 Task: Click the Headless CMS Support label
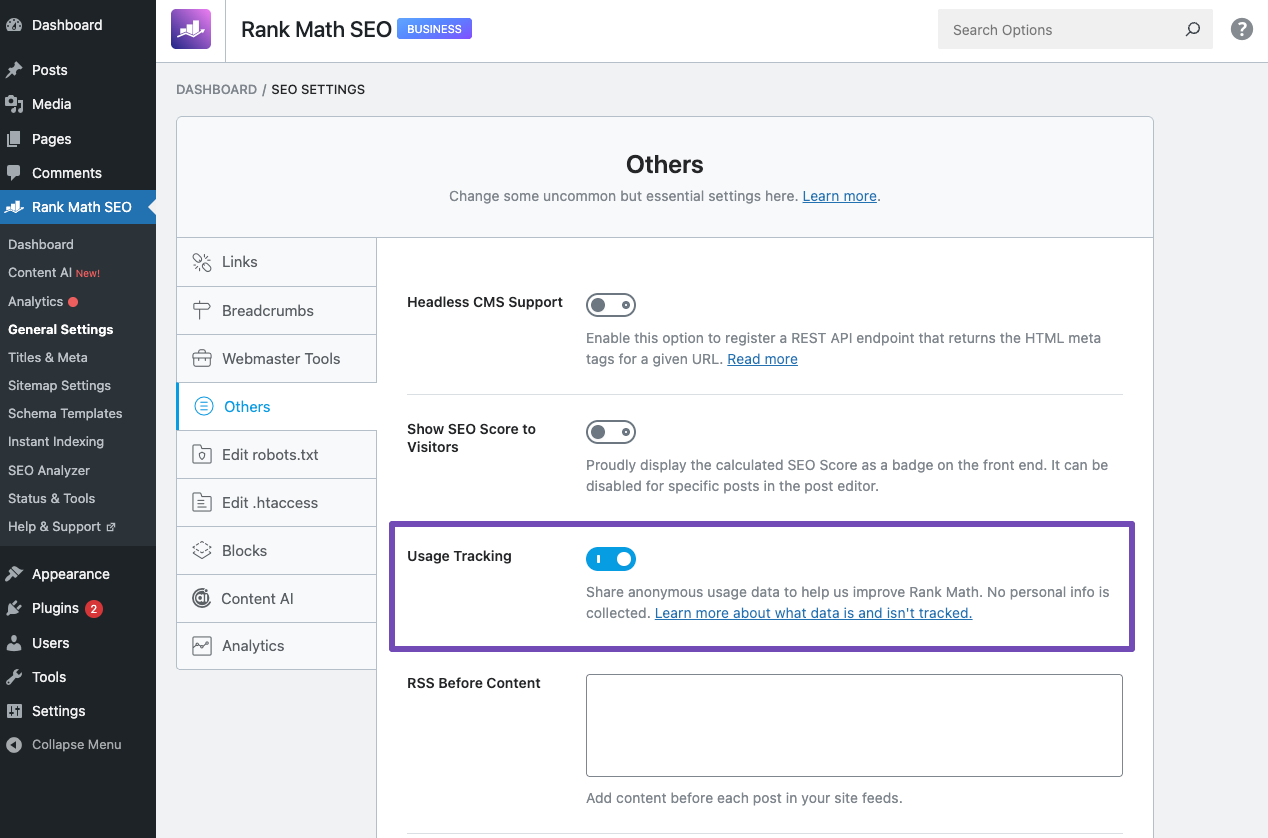485,302
